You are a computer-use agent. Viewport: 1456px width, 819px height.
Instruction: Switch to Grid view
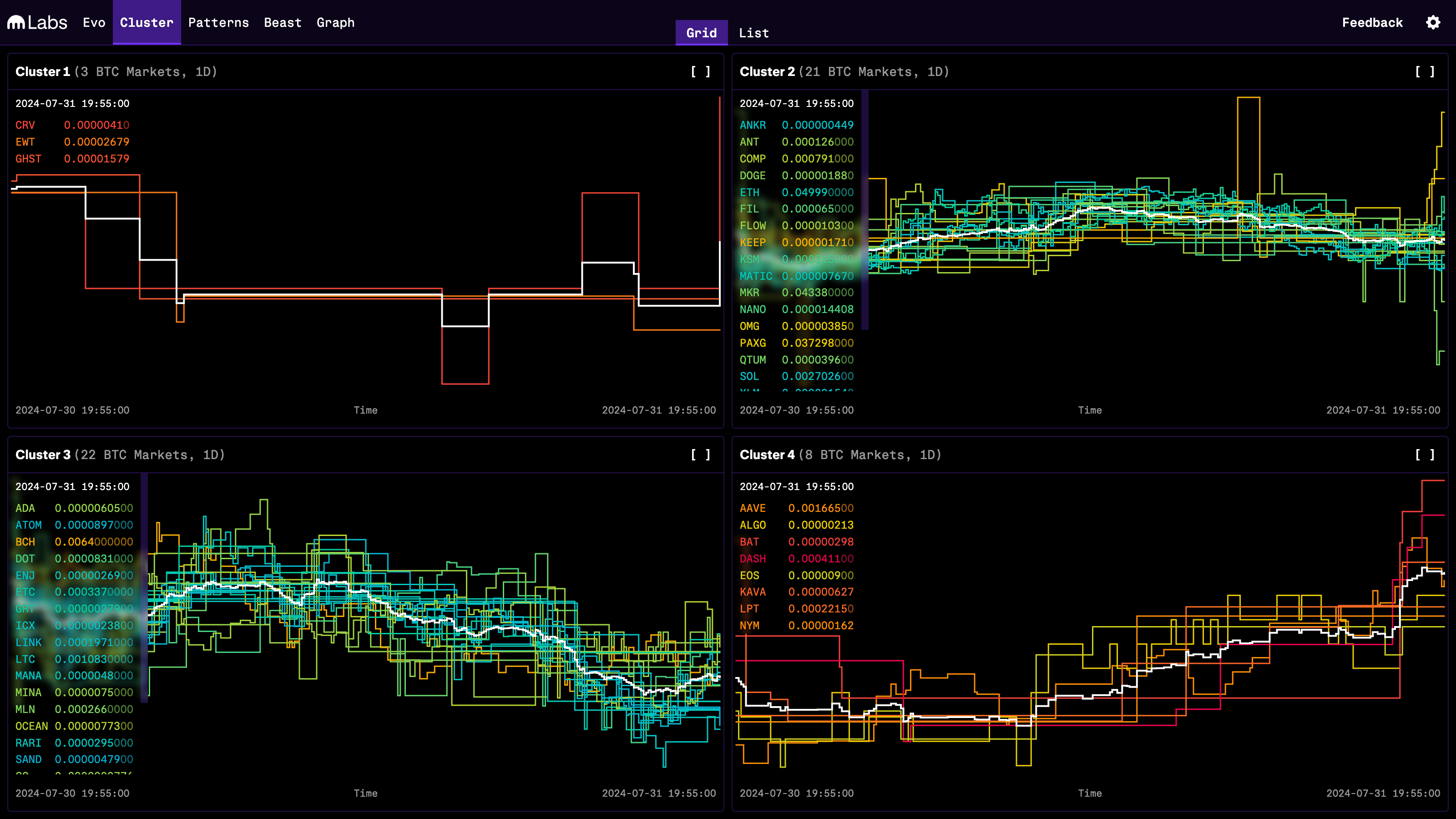coord(702,33)
